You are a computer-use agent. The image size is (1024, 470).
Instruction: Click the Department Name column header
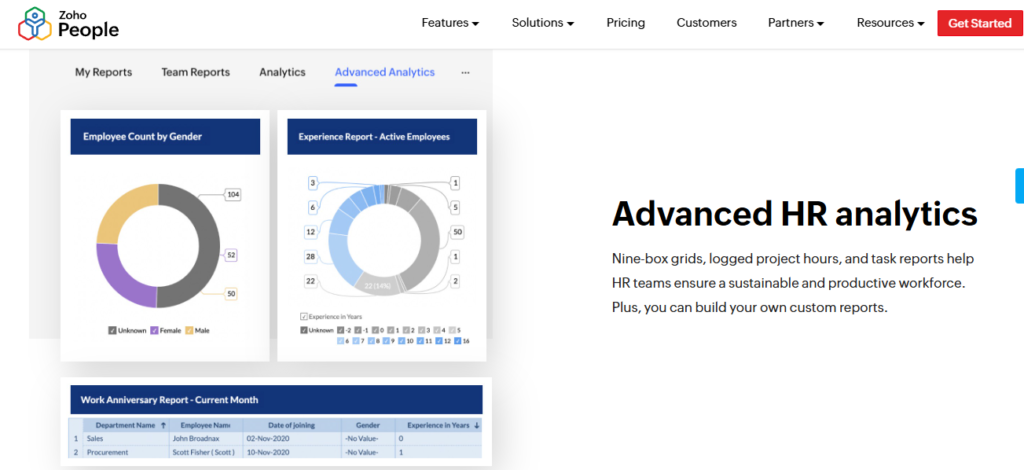[x=125, y=425]
